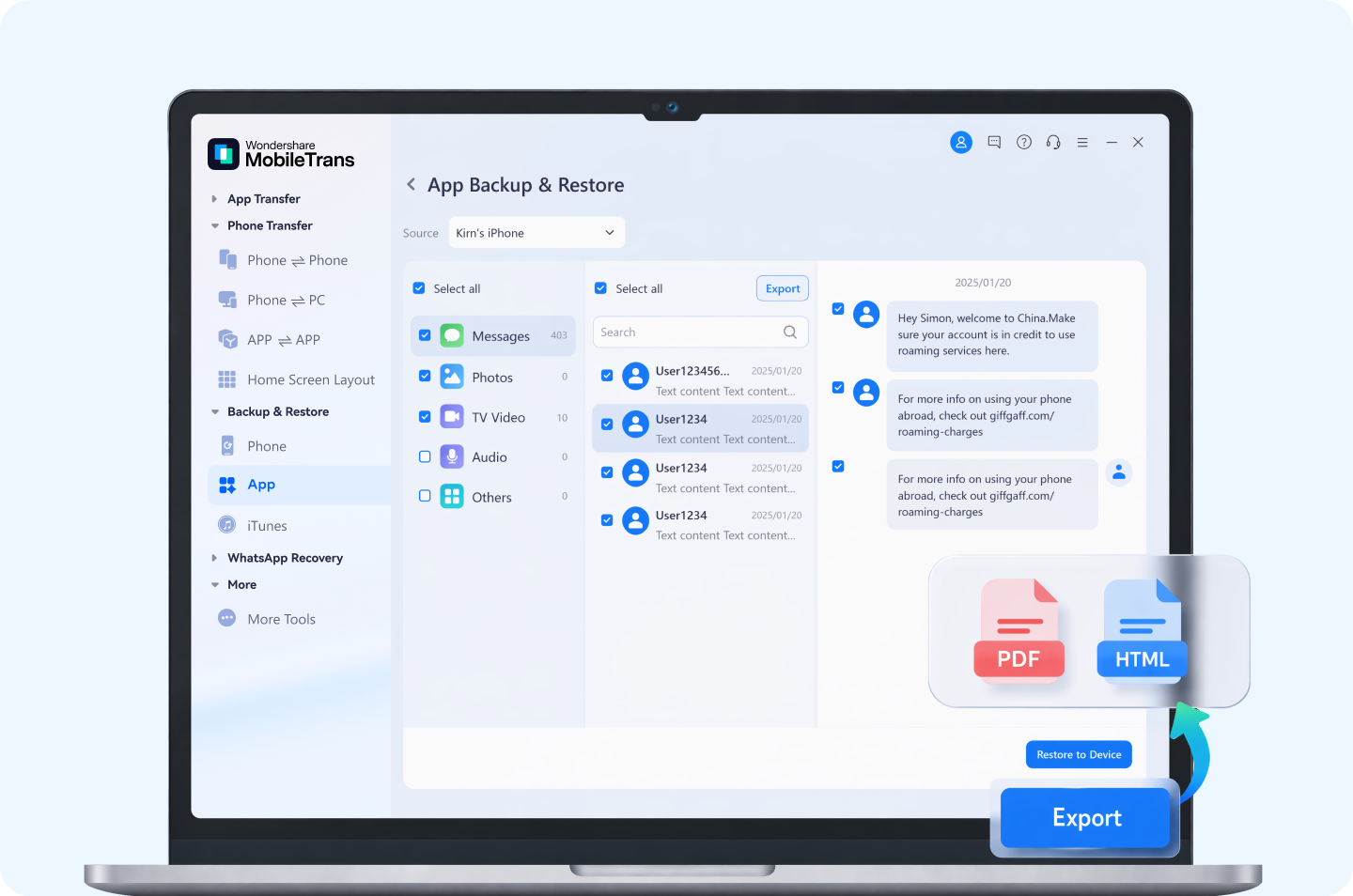Uncheck the 'Hey Simon' message checkbox
Image resolution: width=1353 pixels, height=896 pixels.
pos(838,309)
